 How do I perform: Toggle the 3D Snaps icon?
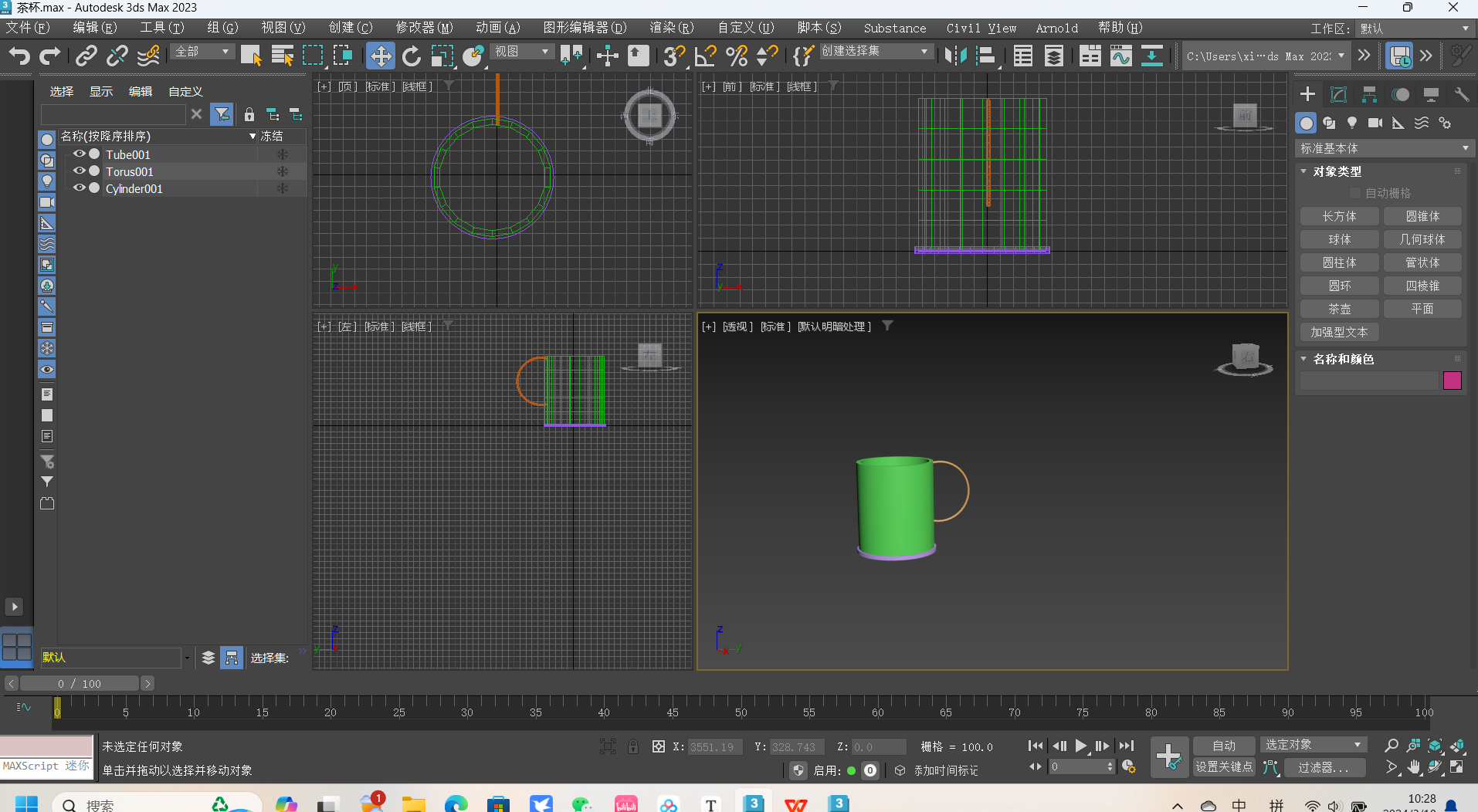[674, 56]
